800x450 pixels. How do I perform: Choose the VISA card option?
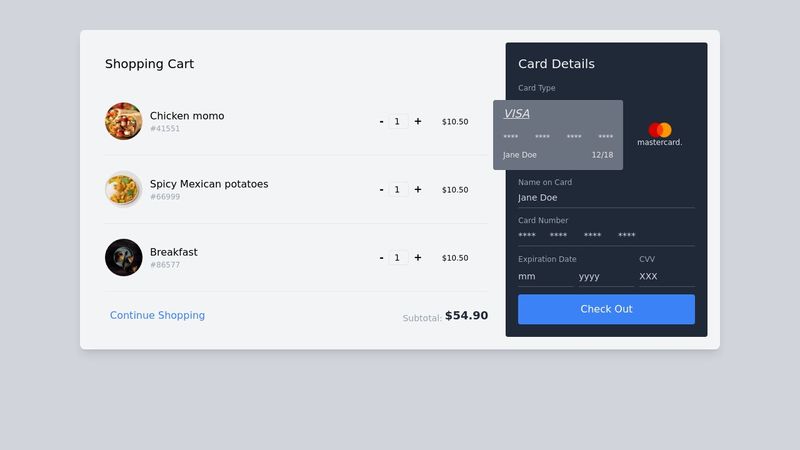(557, 134)
